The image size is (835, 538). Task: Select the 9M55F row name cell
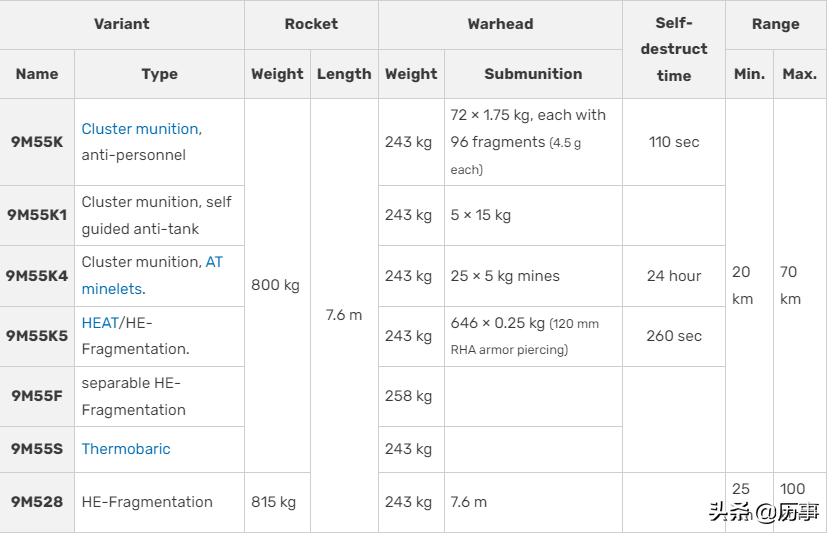[37, 396]
